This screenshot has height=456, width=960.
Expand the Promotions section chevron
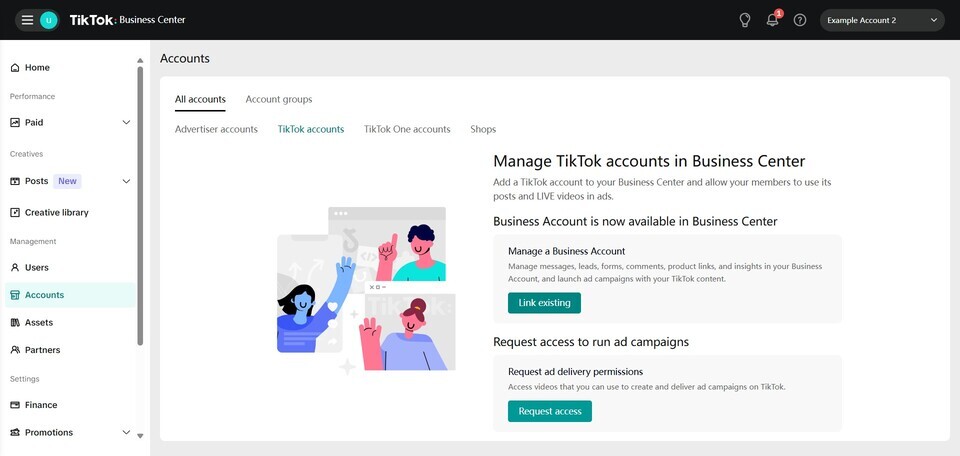coord(126,433)
